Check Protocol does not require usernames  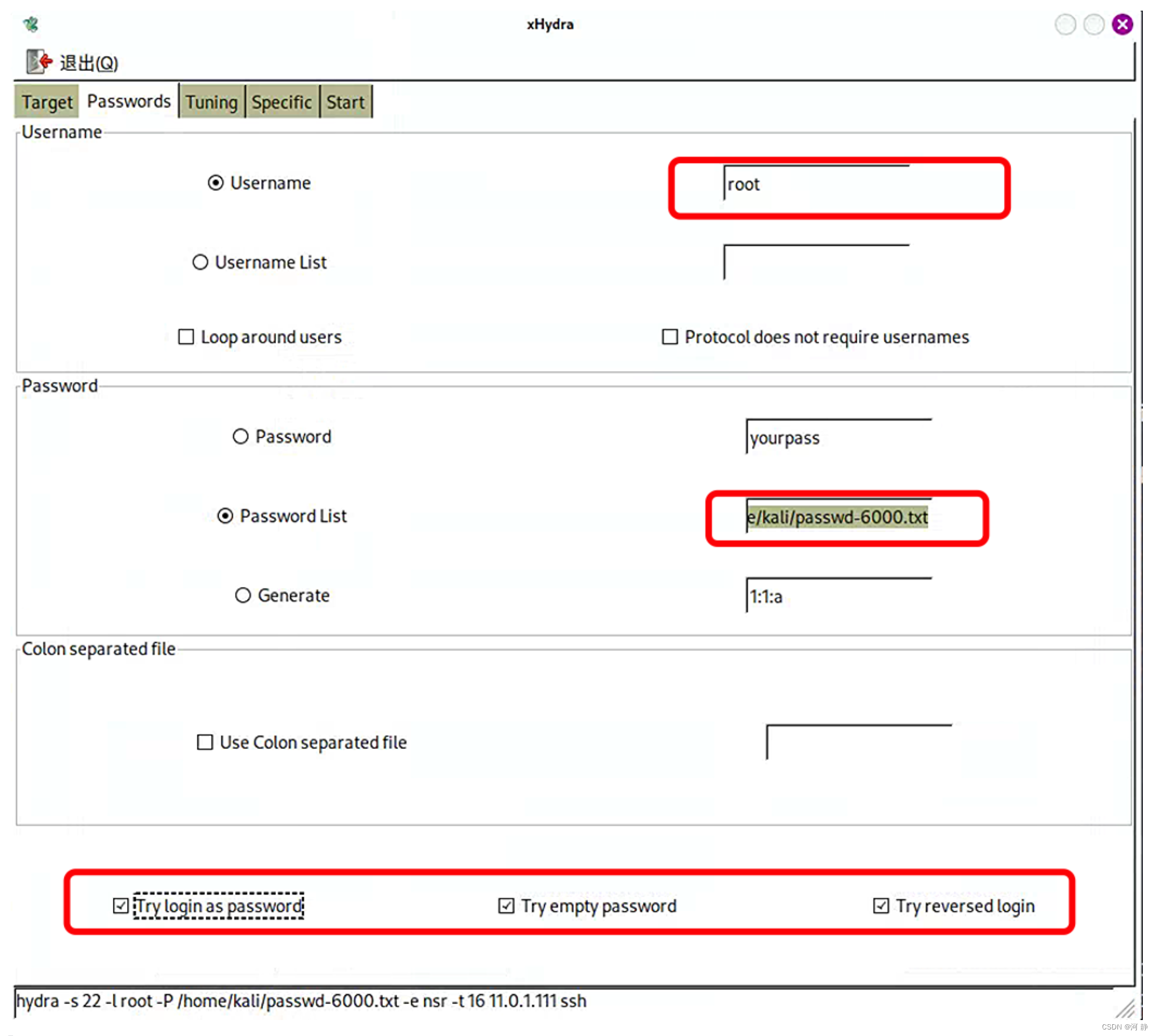tap(669, 337)
